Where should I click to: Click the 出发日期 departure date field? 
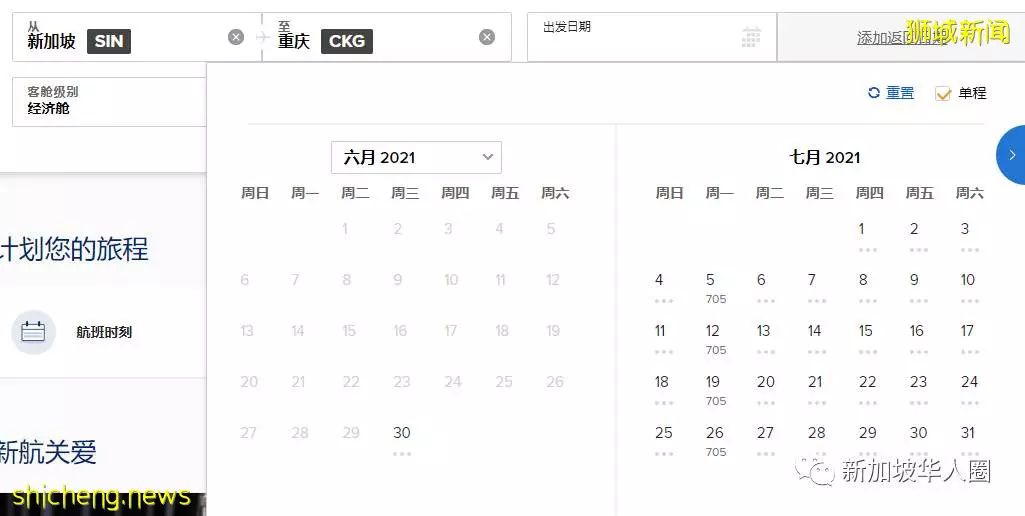click(652, 37)
